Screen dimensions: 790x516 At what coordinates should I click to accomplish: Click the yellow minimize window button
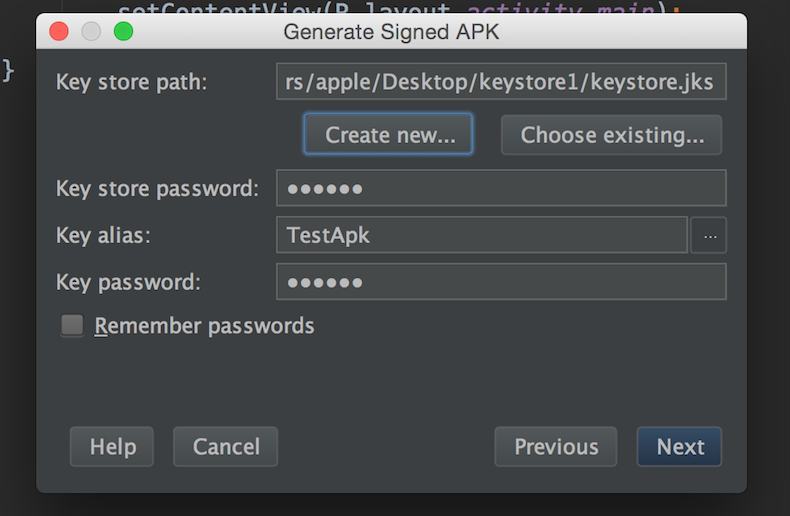(x=91, y=31)
